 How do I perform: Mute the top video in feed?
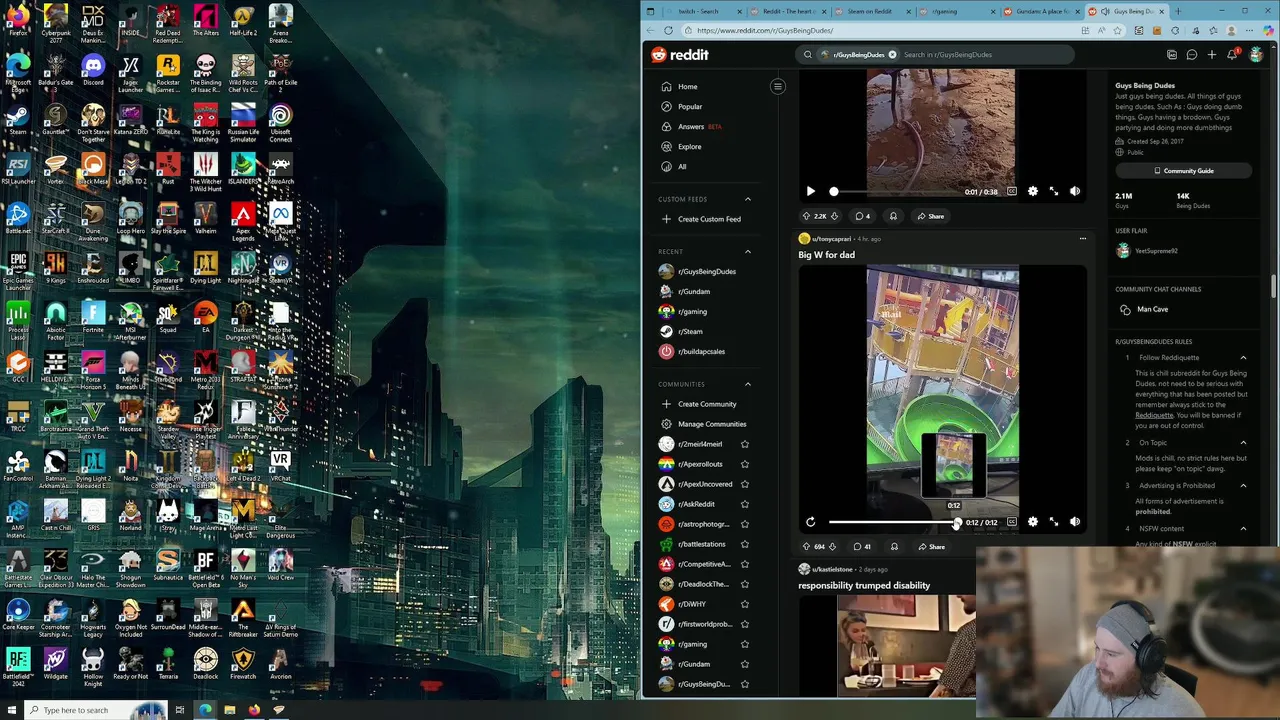[1075, 191]
